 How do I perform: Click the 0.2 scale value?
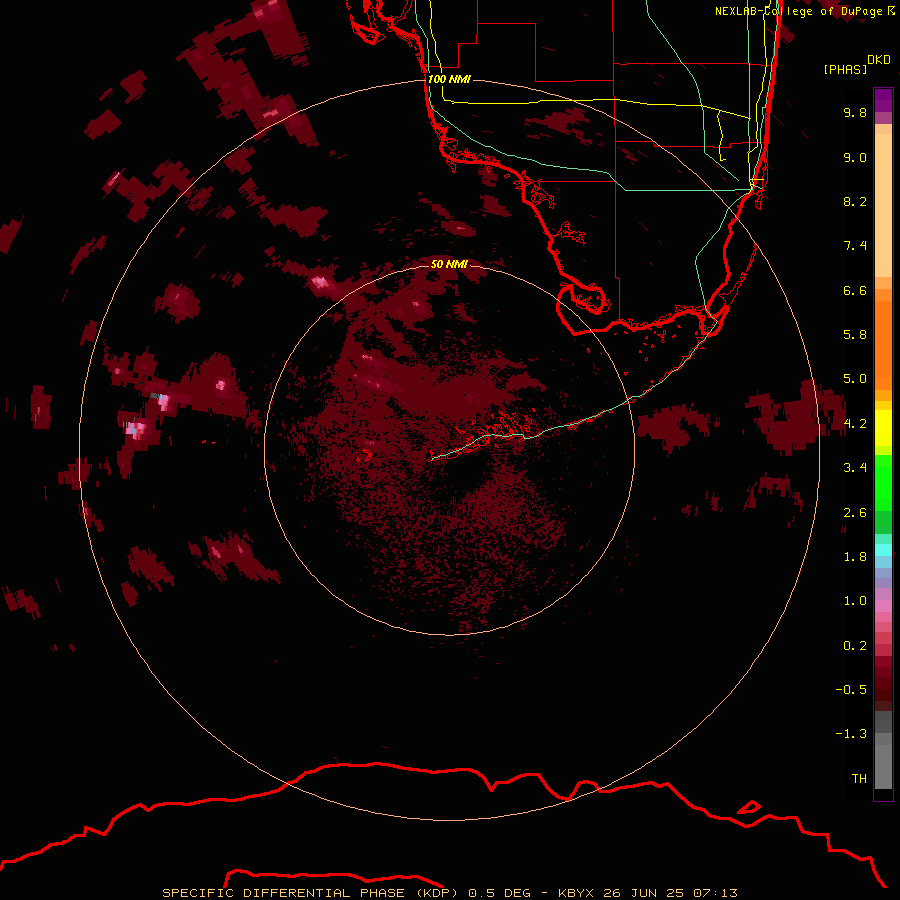(x=855, y=646)
